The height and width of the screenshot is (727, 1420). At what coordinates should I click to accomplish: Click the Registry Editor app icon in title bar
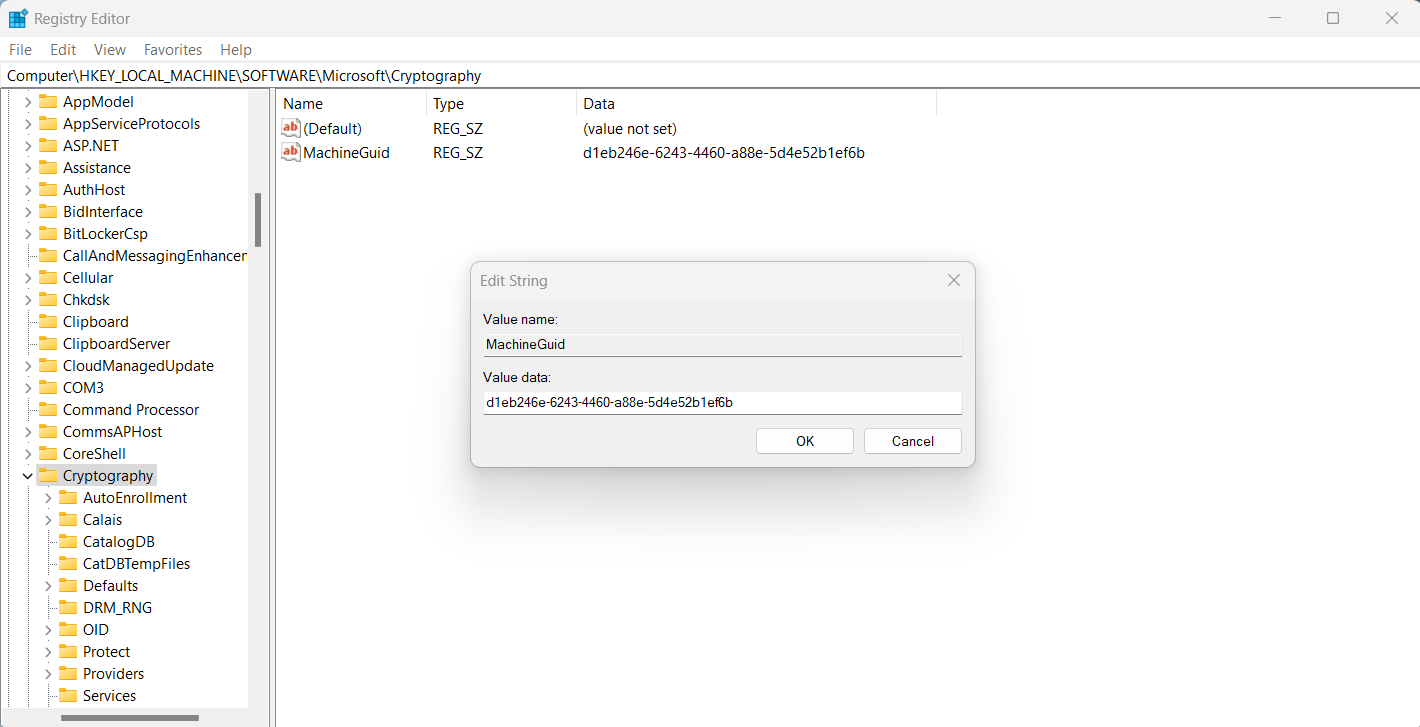click(x=18, y=18)
